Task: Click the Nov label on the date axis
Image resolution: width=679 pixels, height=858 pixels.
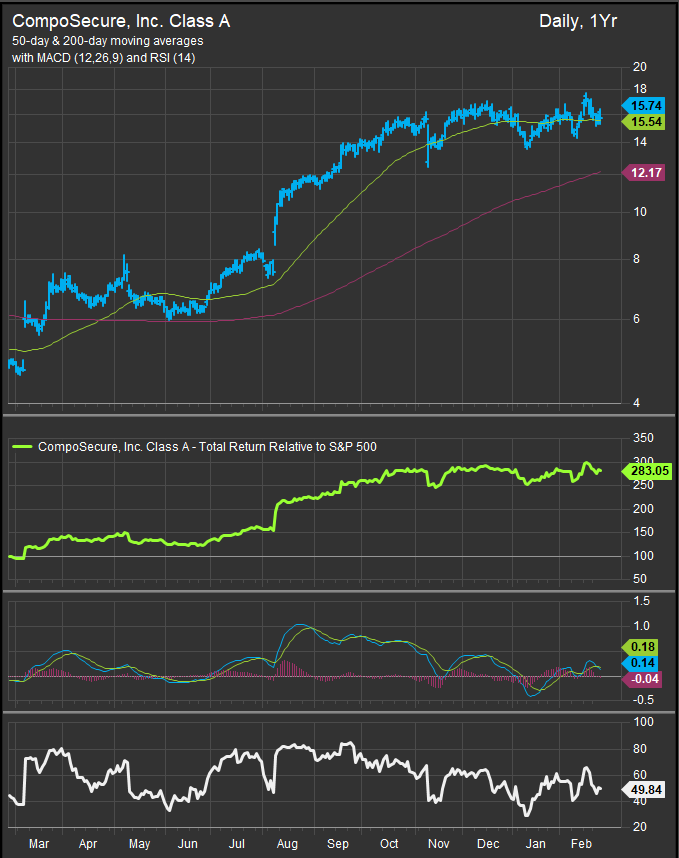Action: tap(439, 844)
